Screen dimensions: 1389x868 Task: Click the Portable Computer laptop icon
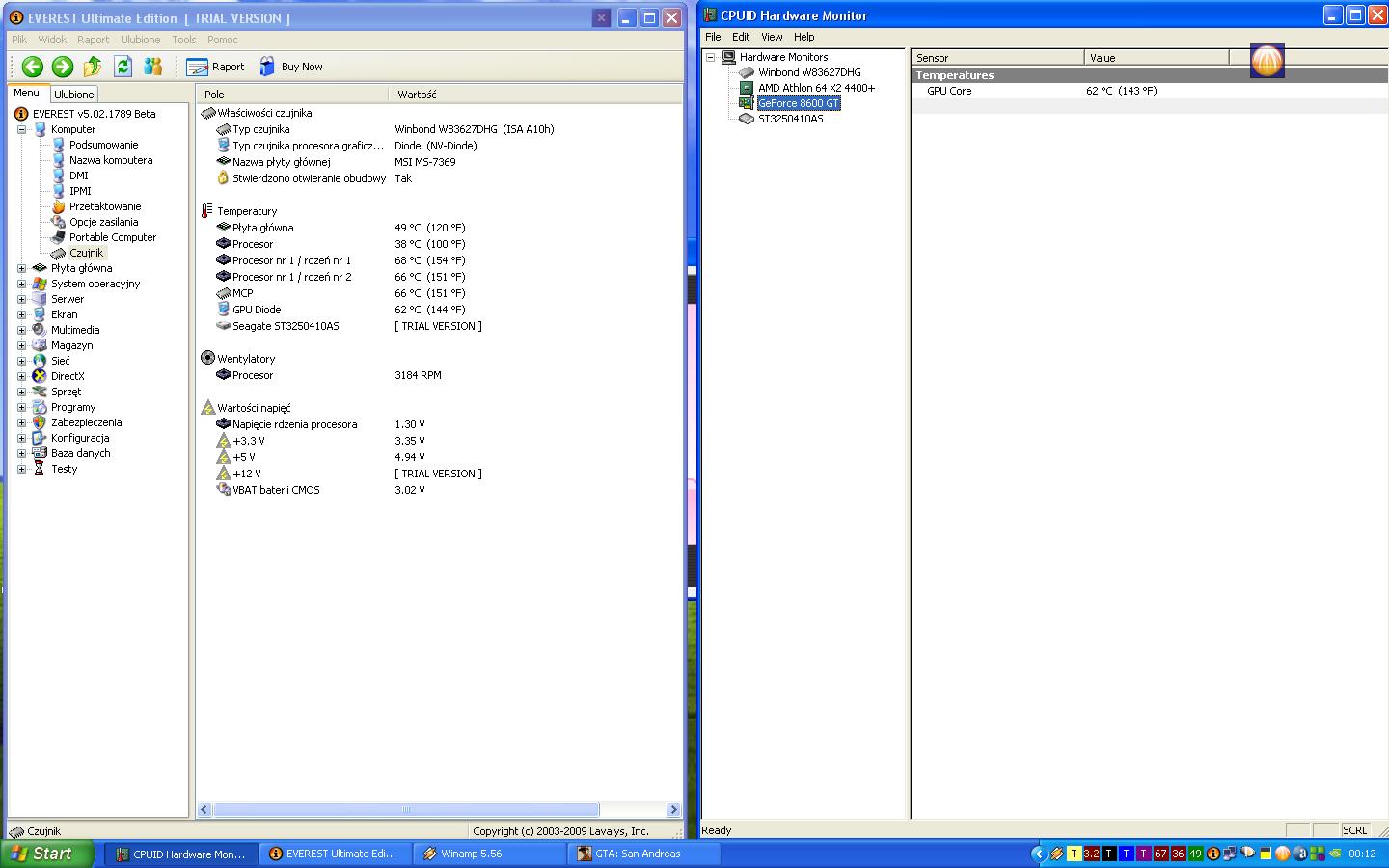pos(58,237)
